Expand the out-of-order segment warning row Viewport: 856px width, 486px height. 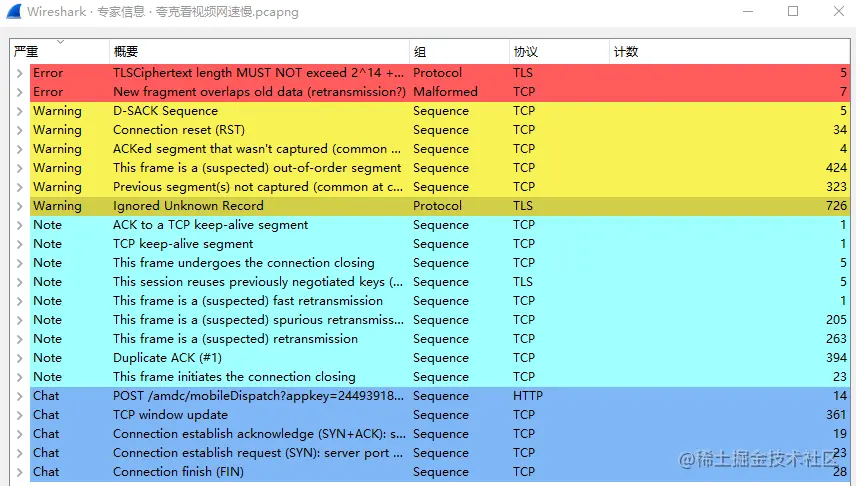[x=20, y=168]
